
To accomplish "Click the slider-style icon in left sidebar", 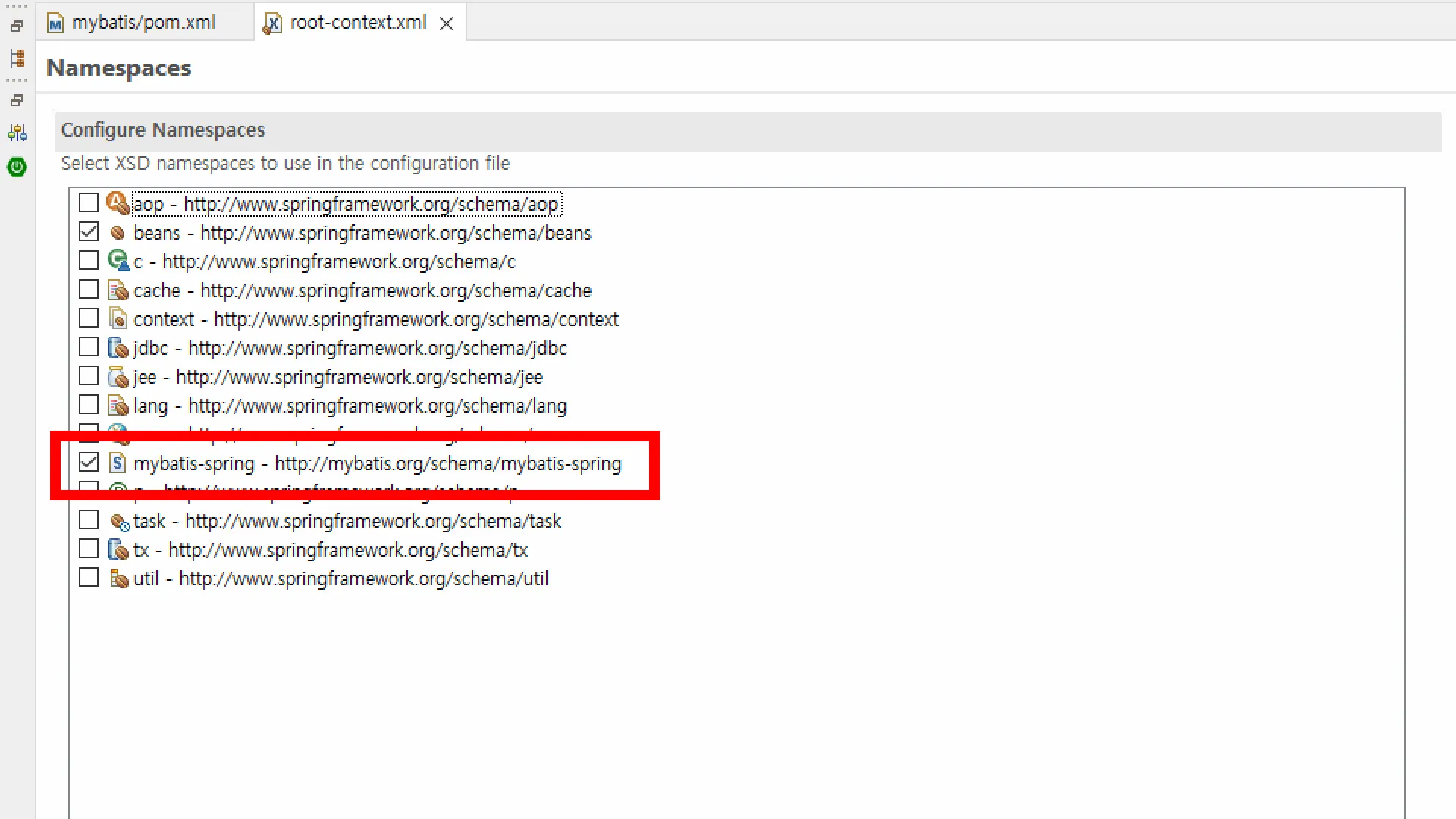I will tap(17, 133).
